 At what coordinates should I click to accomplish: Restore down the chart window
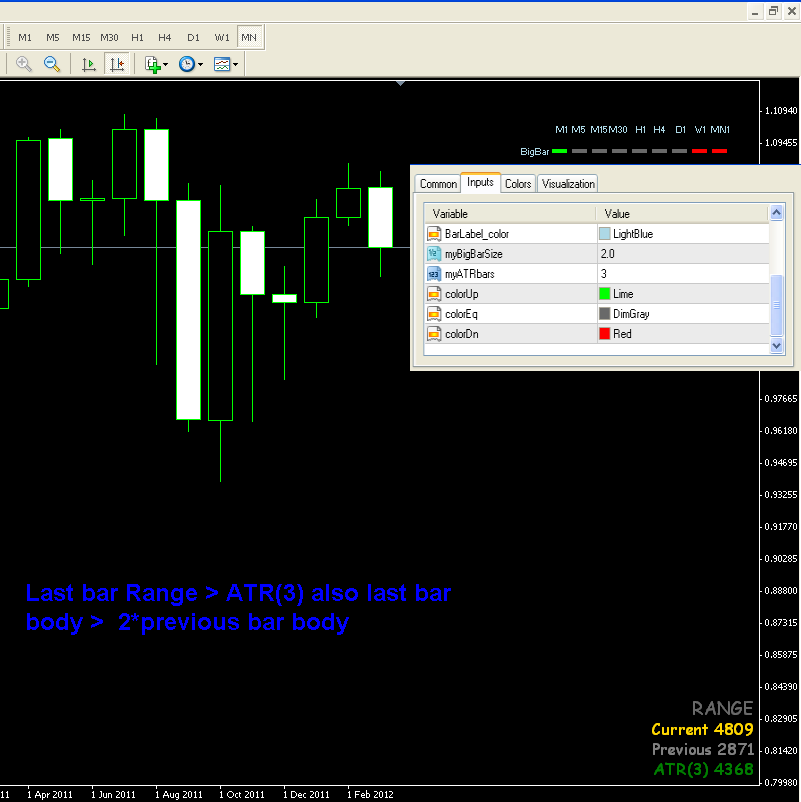click(773, 11)
